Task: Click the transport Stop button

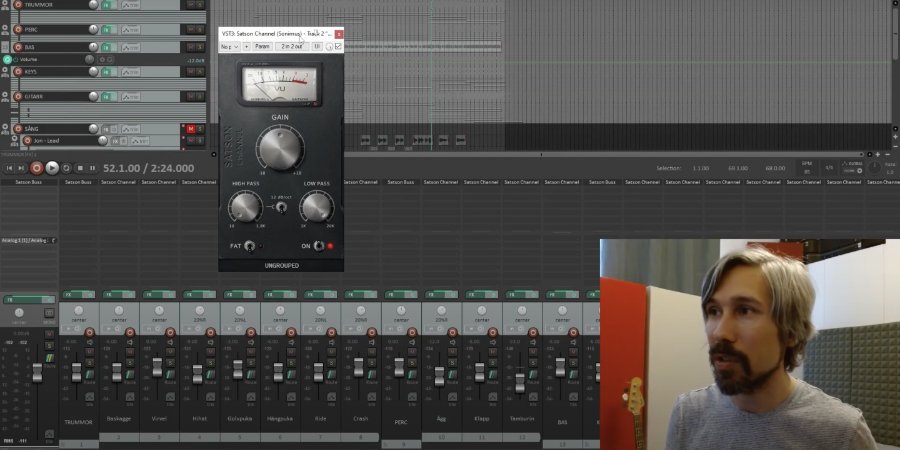Action: [x=80, y=168]
